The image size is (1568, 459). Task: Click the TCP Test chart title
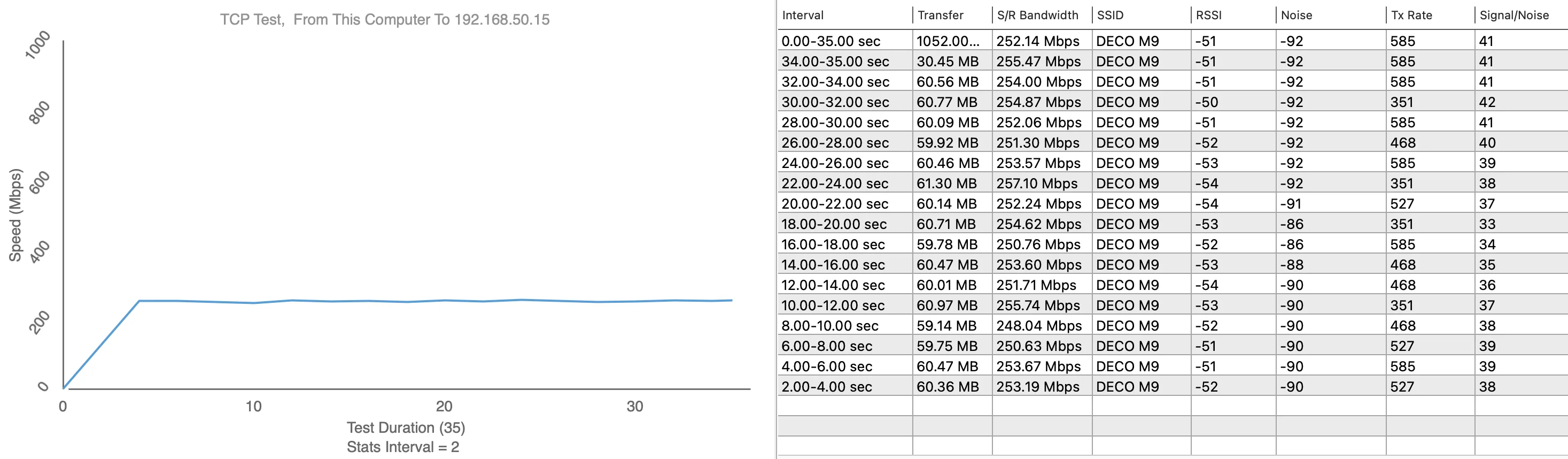point(385,19)
